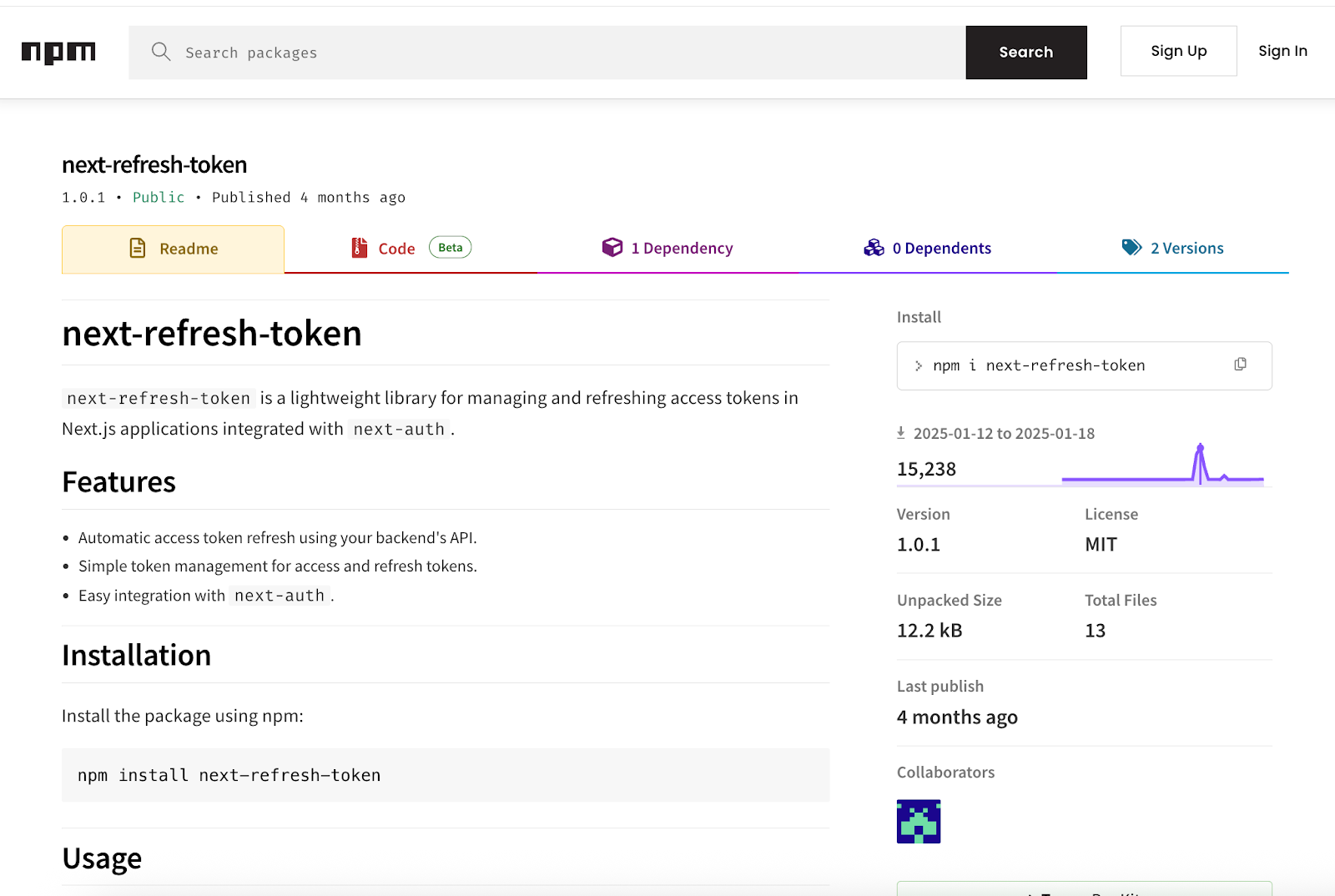Click the Sign Up button
The width and height of the screenshot is (1335, 896).
coord(1179,51)
